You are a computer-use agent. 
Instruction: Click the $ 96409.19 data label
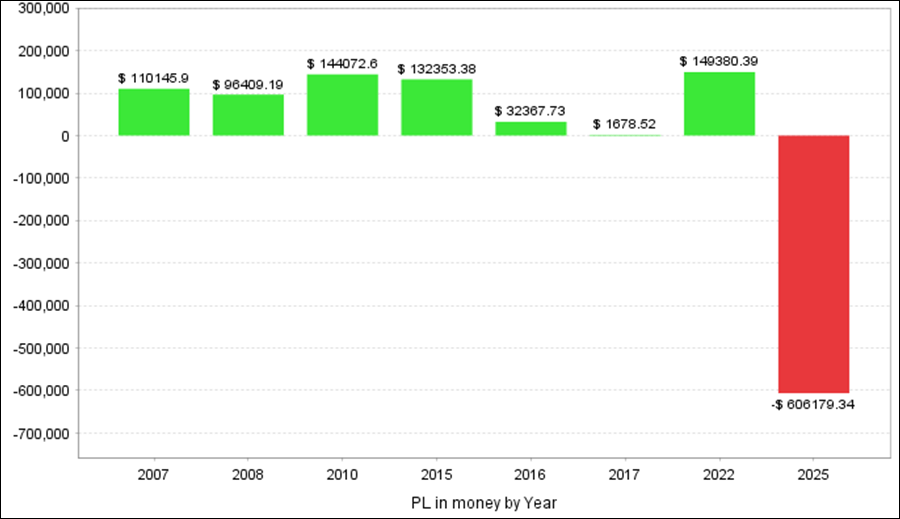(248, 85)
